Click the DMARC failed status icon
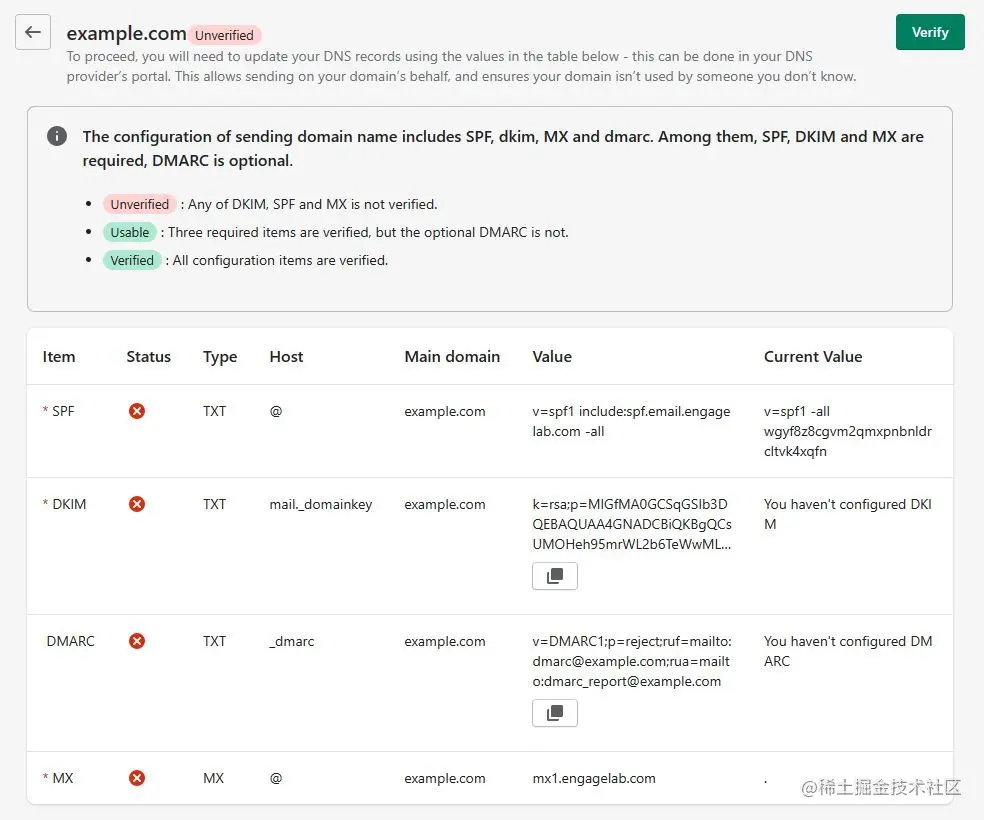 (x=137, y=641)
